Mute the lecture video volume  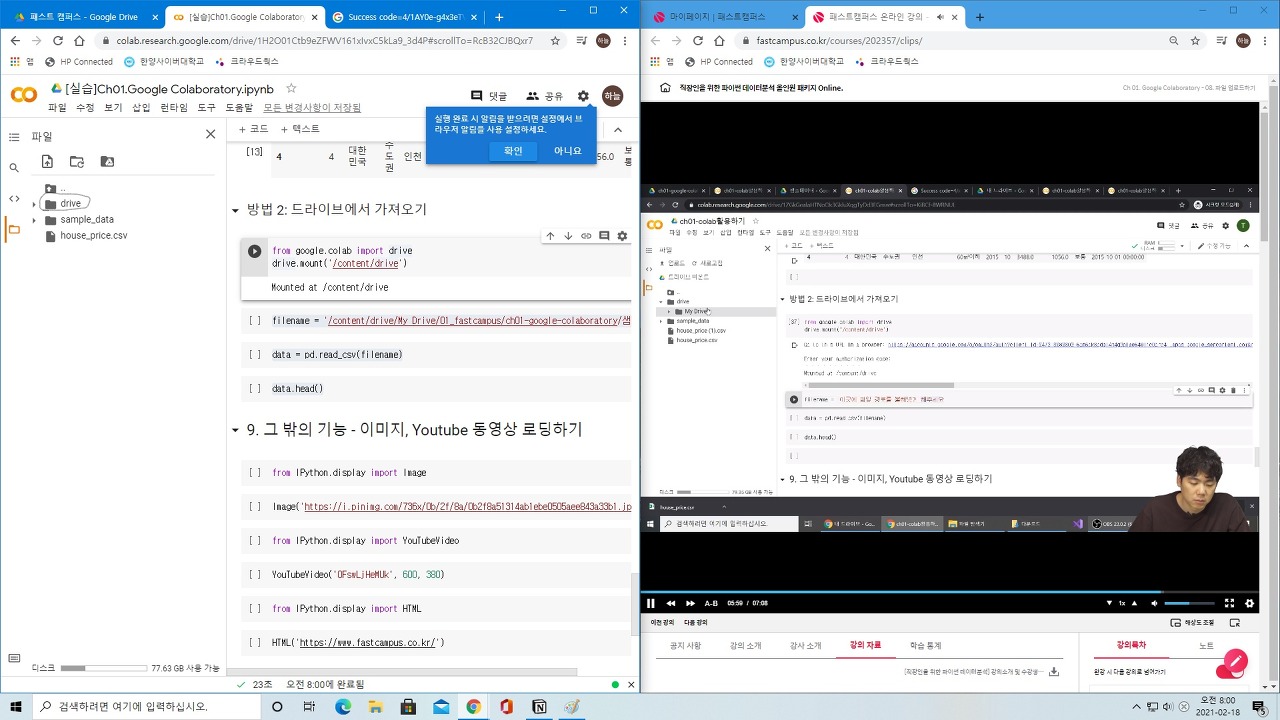(1154, 603)
